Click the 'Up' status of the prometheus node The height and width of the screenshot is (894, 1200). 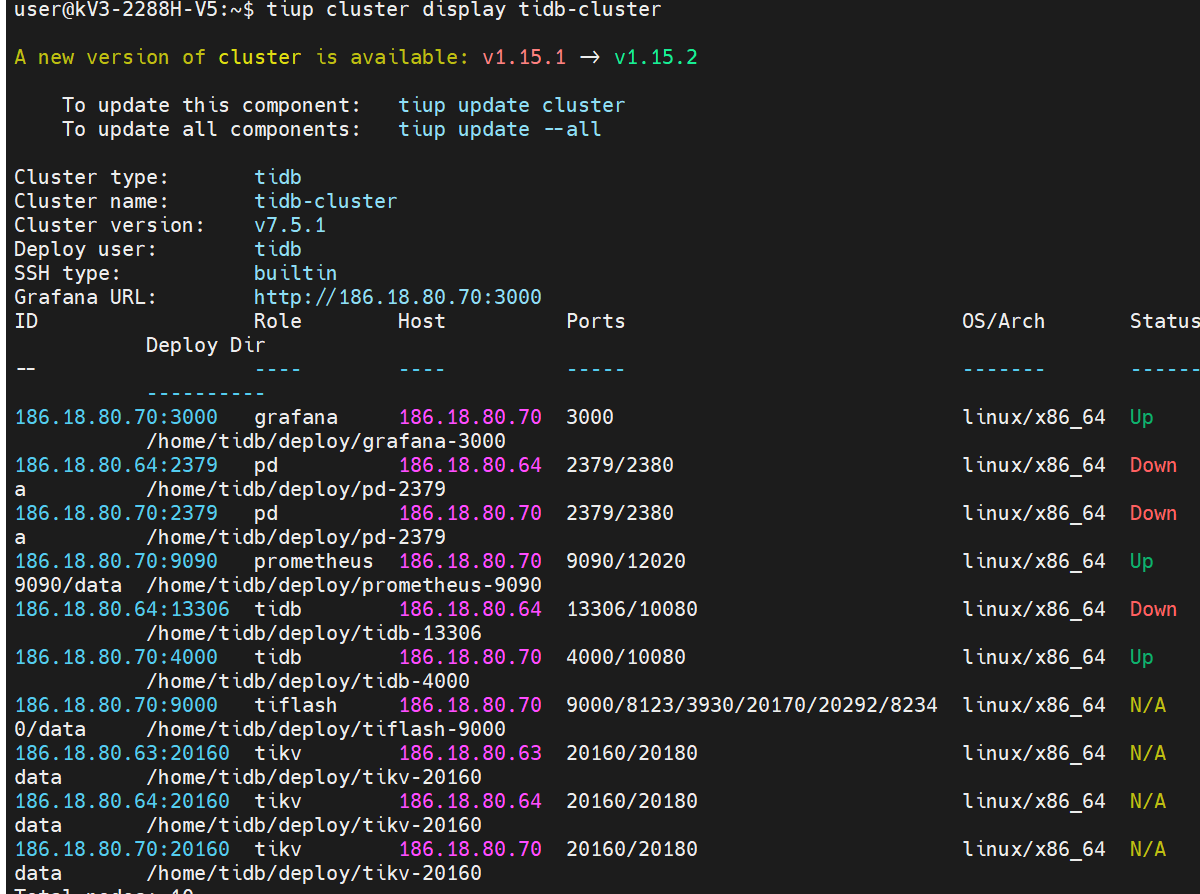point(1142,561)
